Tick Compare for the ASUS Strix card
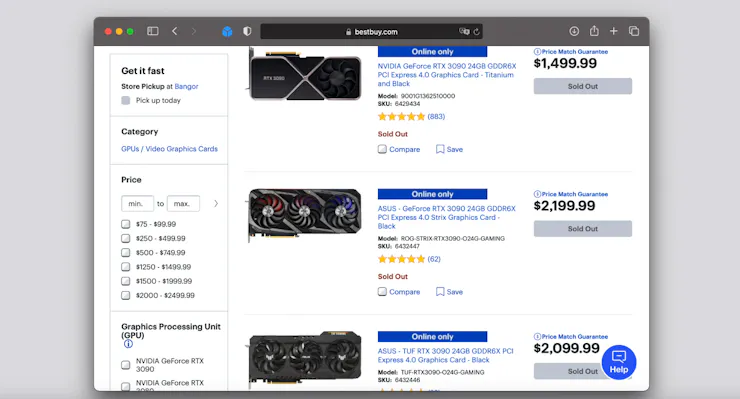This screenshot has height=399, width=740. pos(382,292)
